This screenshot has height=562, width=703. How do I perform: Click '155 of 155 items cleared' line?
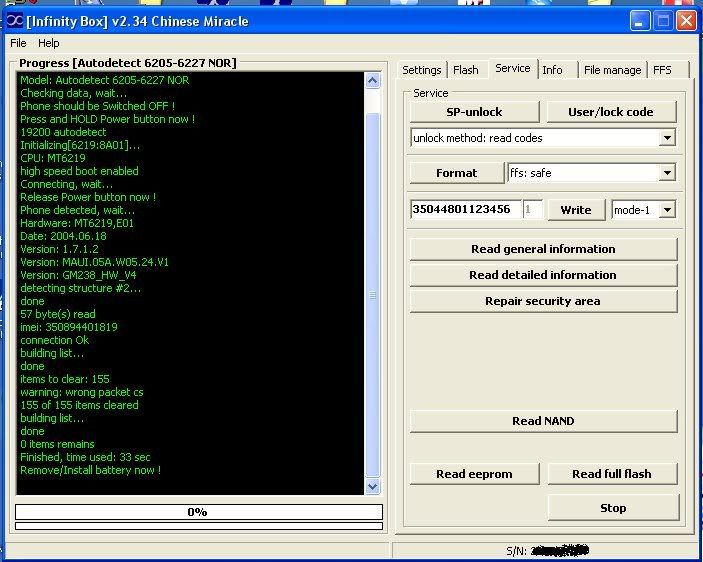(79, 405)
